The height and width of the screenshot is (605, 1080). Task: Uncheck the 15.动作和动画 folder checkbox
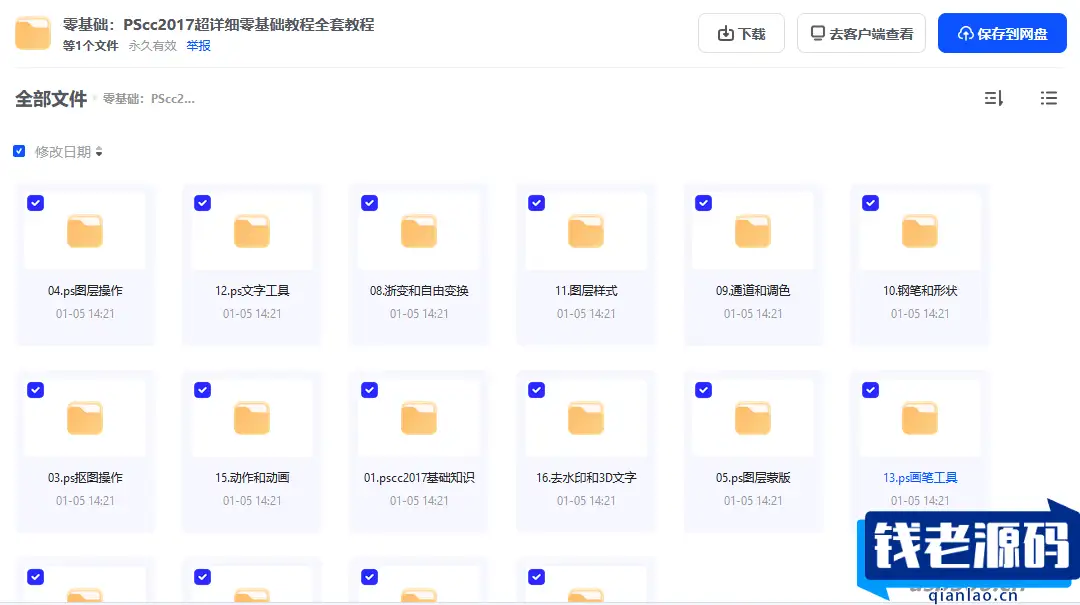click(202, 390)
